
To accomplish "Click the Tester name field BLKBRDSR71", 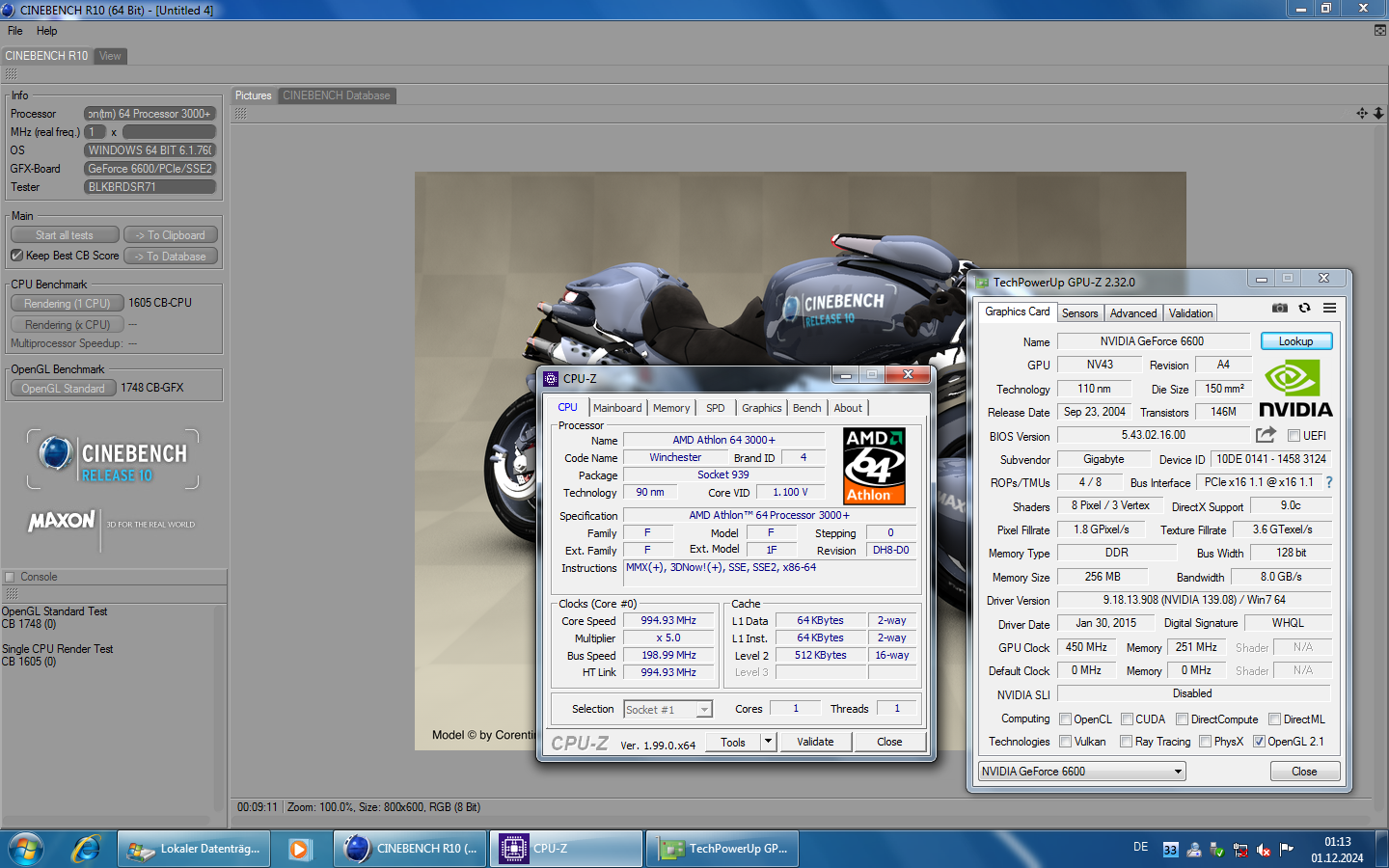I will (150, 187).
